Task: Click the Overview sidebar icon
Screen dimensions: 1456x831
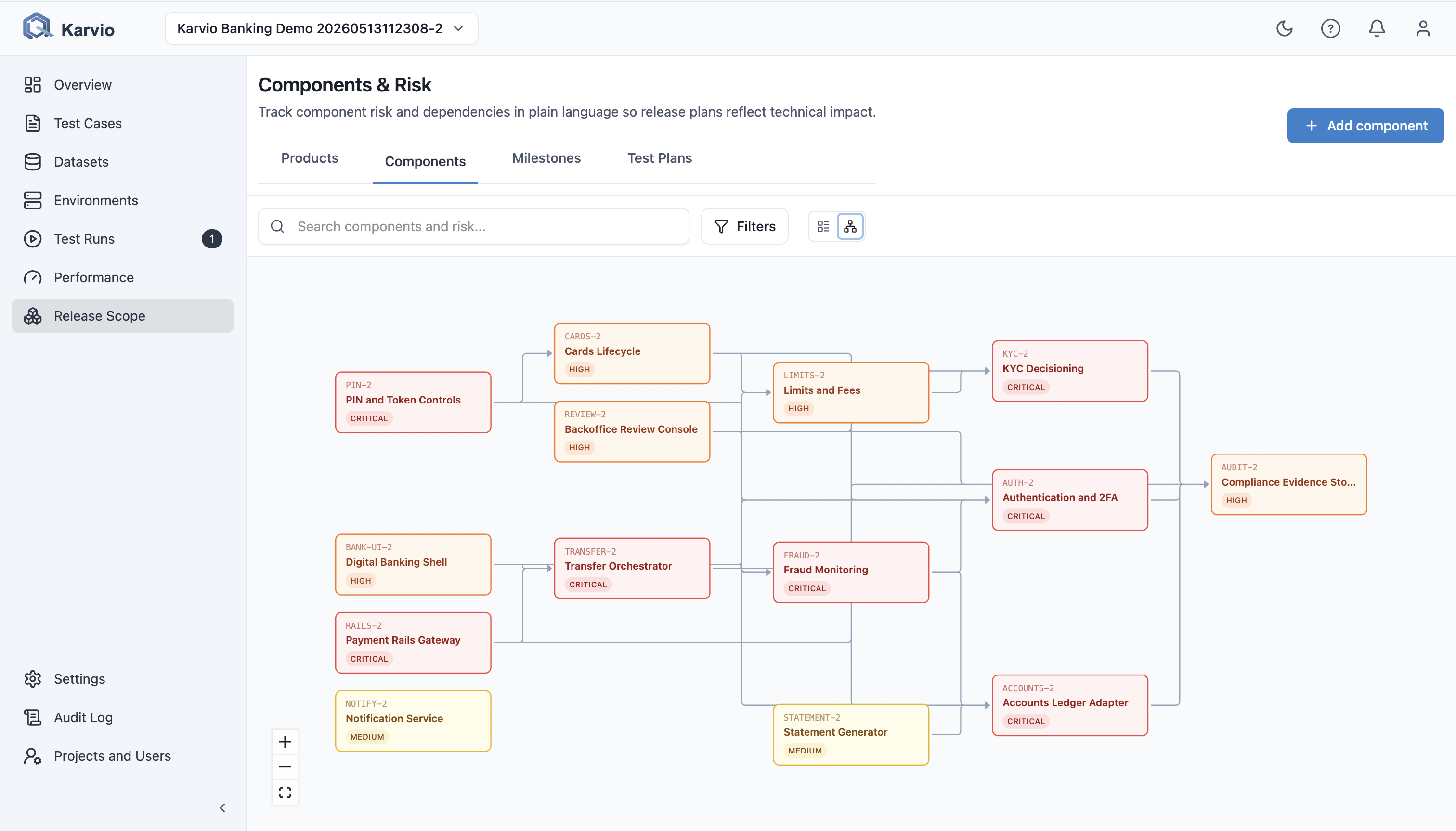Action: [x=33, y=84]
